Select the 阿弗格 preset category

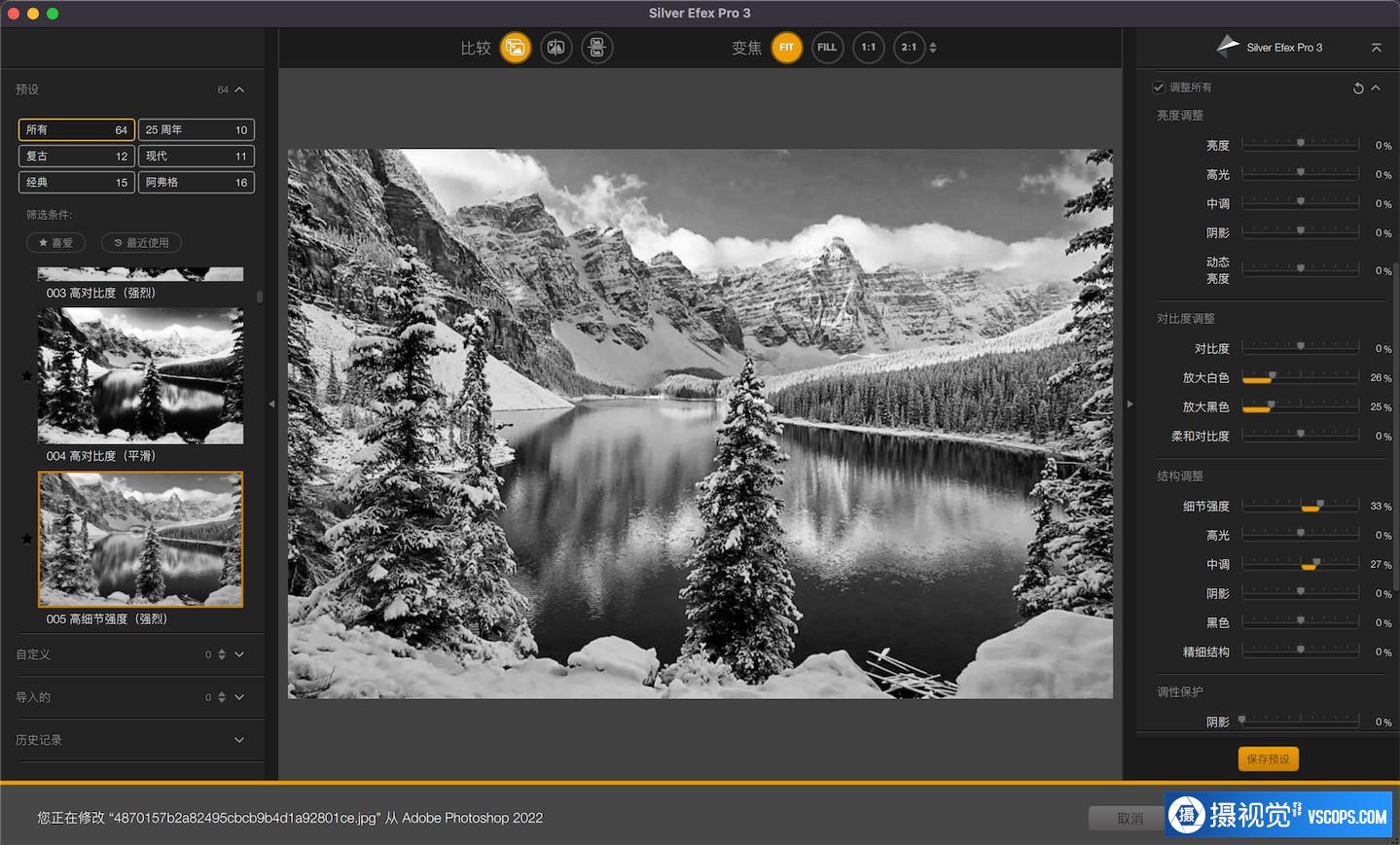click(x=196, y=183)
